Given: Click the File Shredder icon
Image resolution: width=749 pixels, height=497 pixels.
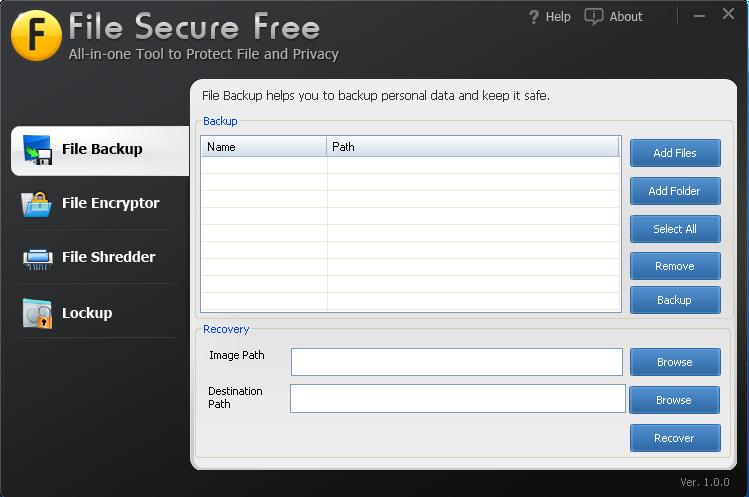Looking at the screenshot, I should click(x=37, y=258).
